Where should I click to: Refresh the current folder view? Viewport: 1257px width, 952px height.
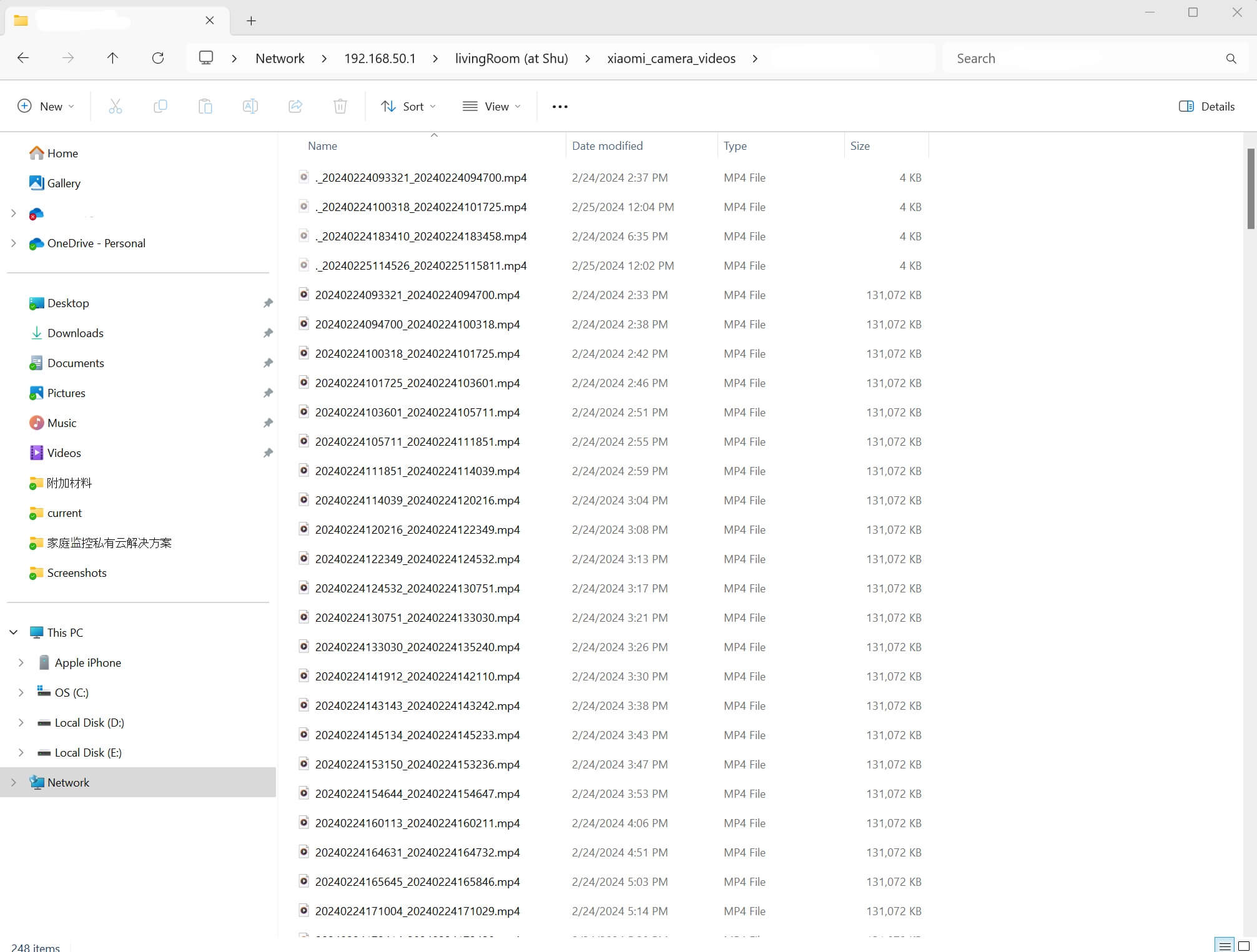pyautogui.click(x=158, y=58)
